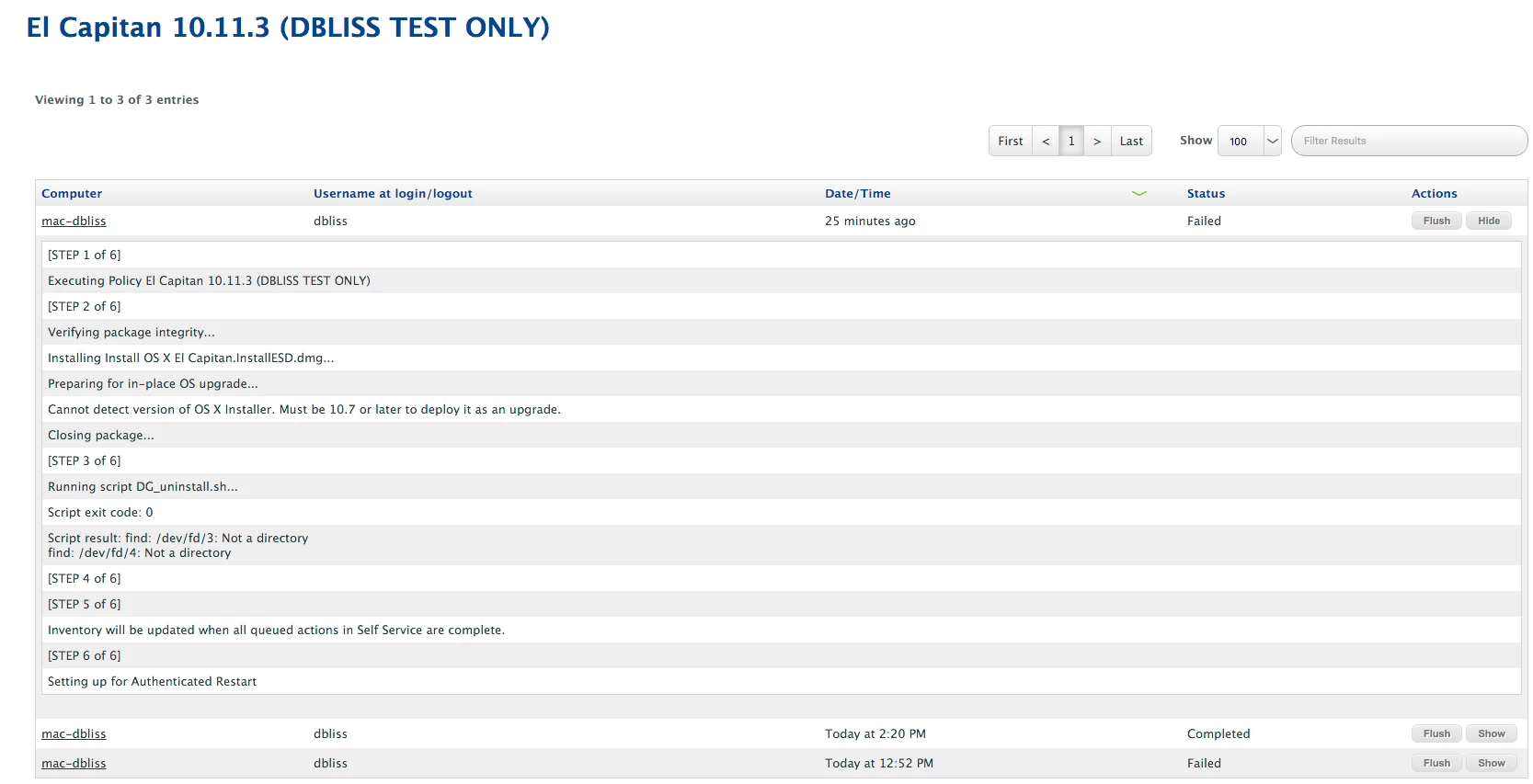The image size is (1533, 784).
Task: Click the Actions column header
Action: [x=1434, y=194]
